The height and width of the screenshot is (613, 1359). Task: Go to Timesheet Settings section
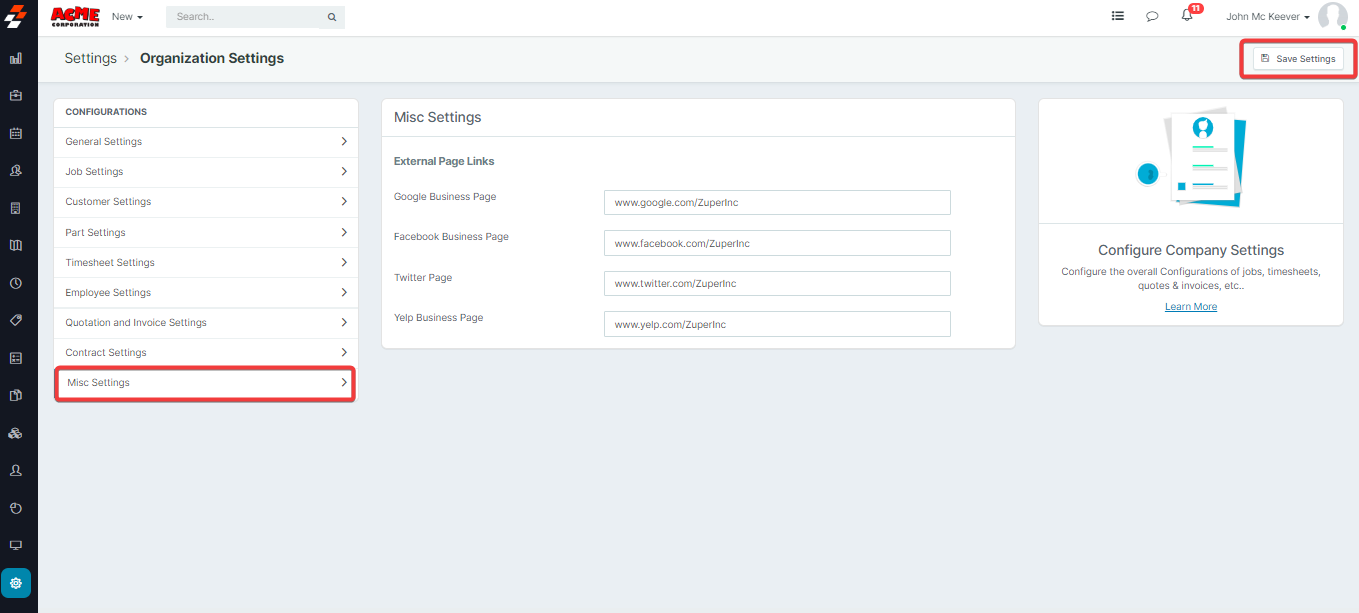[205, 263]
